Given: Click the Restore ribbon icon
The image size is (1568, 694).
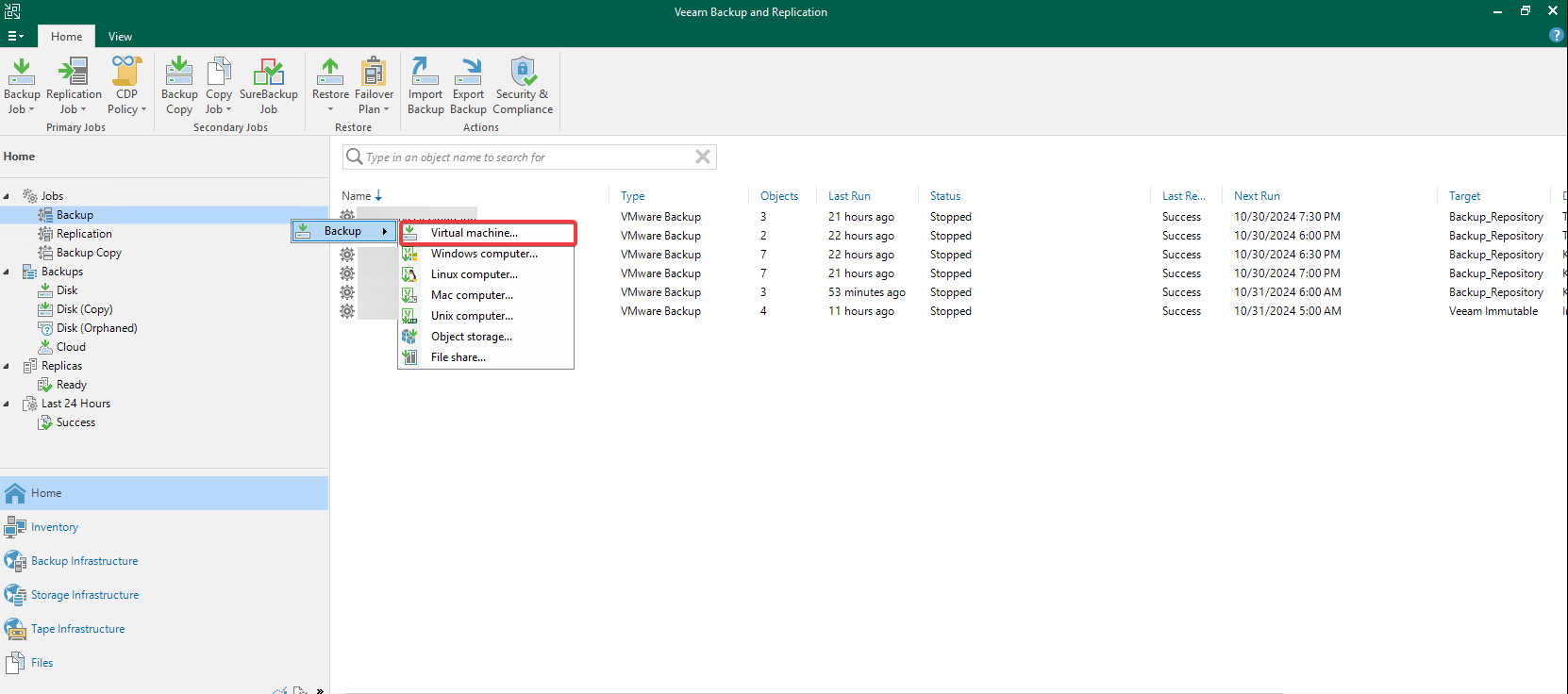Looking at the screenshot, I should [330, 70].
